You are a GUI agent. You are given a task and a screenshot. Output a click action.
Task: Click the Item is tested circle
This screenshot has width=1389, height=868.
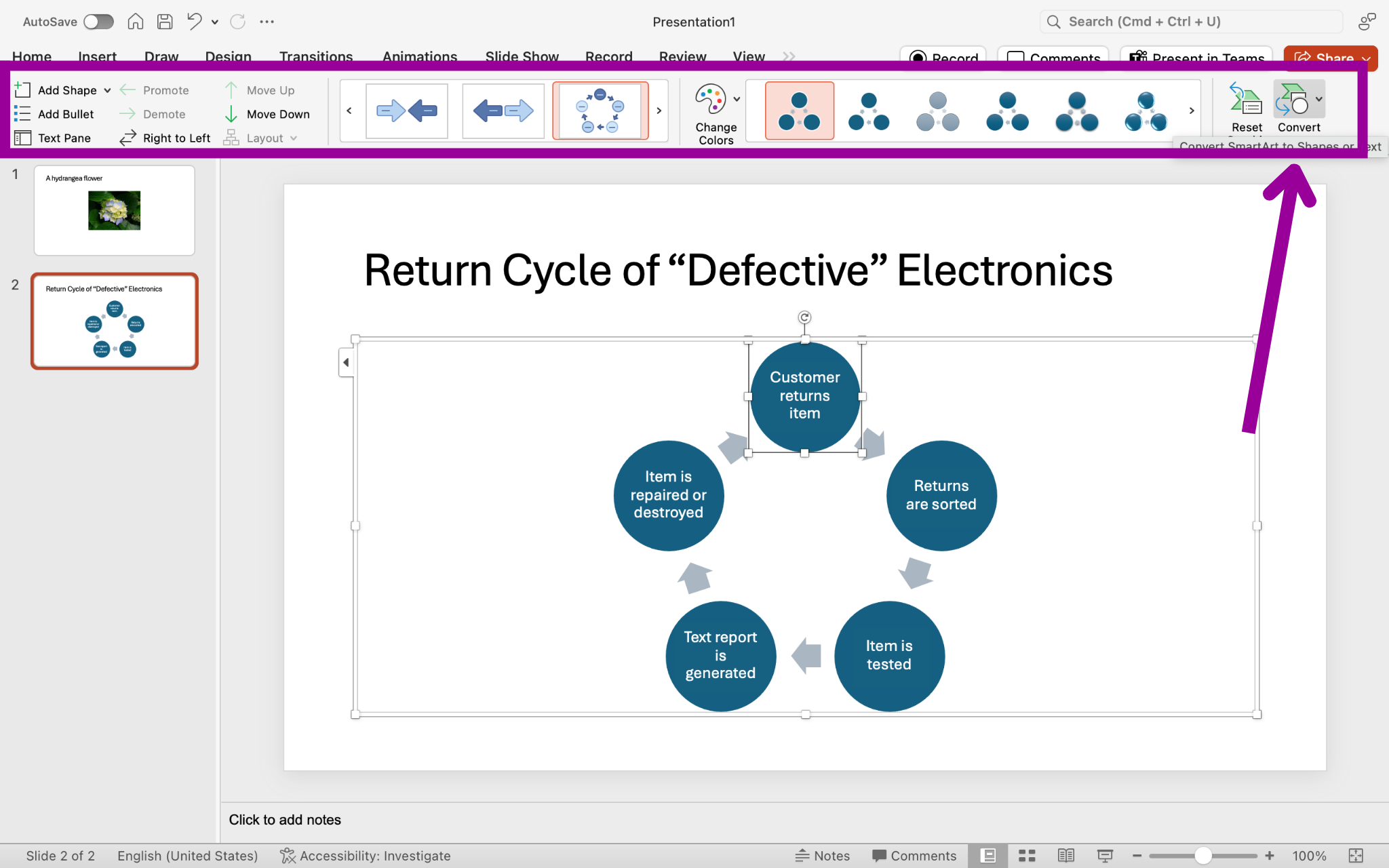(x=889, y=656)
